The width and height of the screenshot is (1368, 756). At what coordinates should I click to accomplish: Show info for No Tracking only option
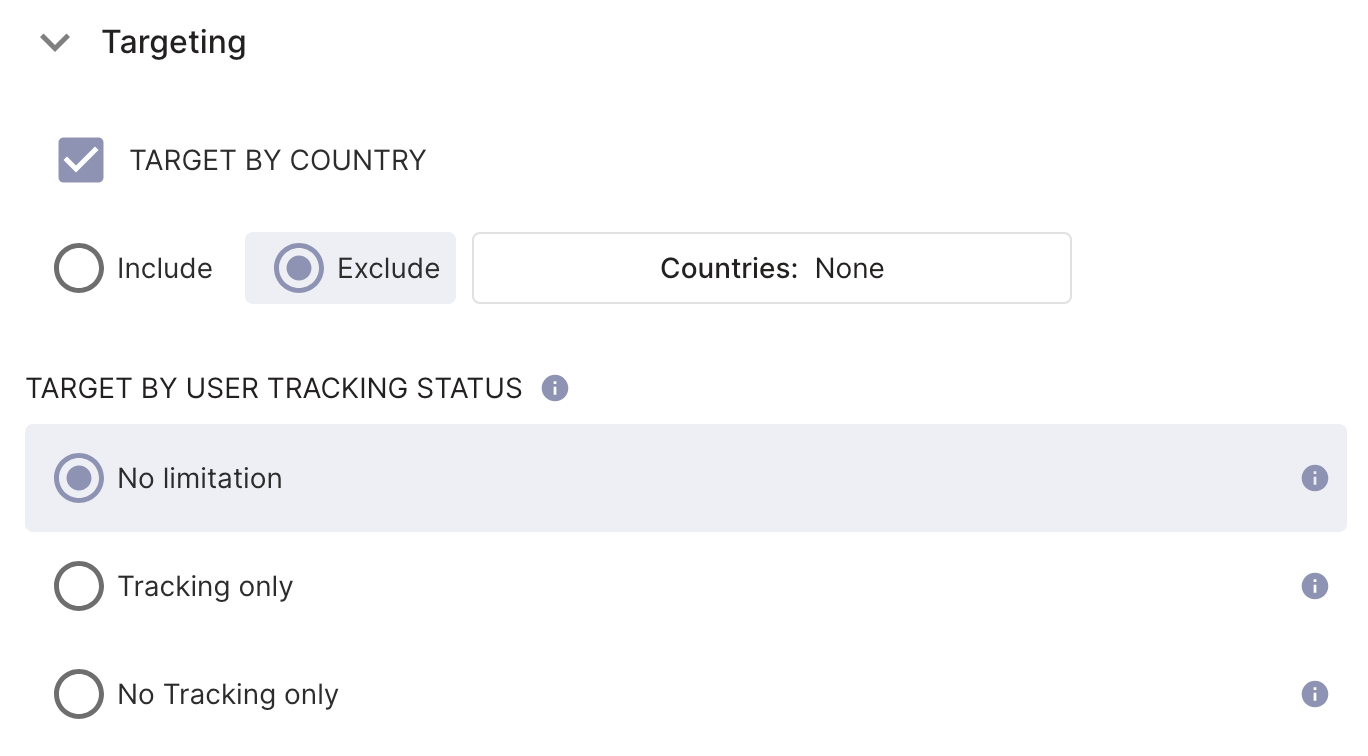pyautogui.click(x=1316, y=694)
